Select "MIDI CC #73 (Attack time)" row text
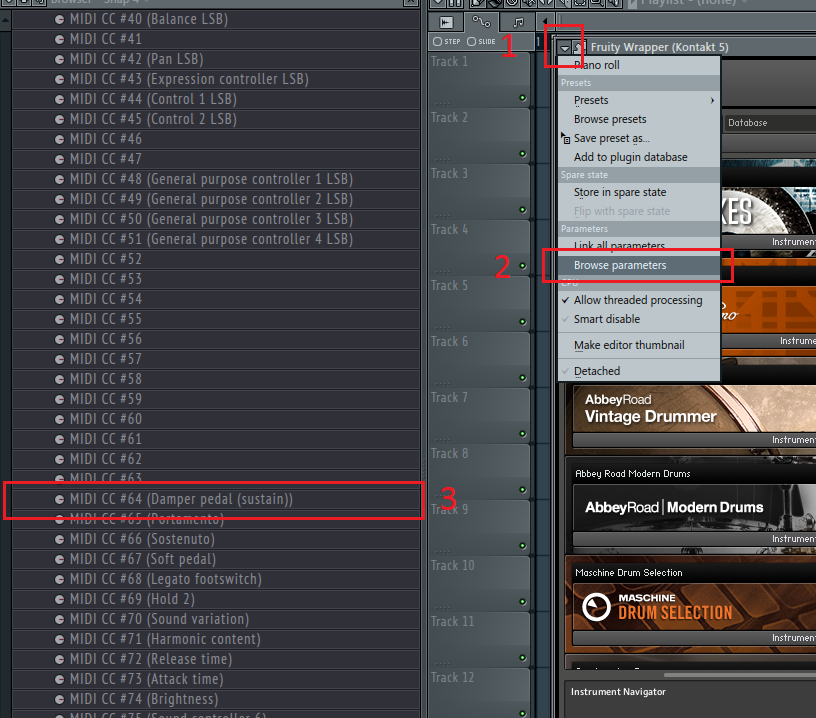 147,679
